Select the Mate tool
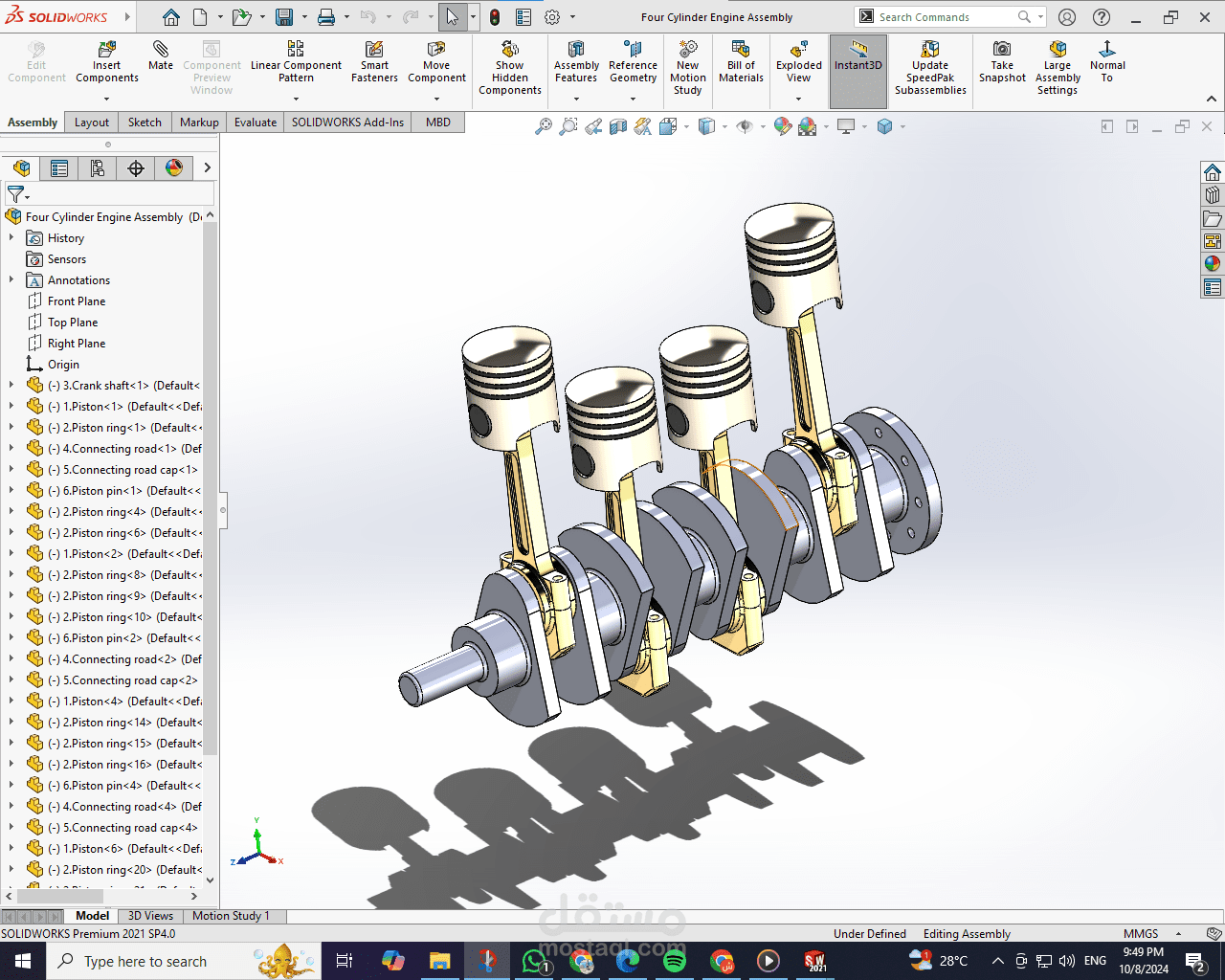1225x980 pixels. pyautogui.click(x=161, y=56)
